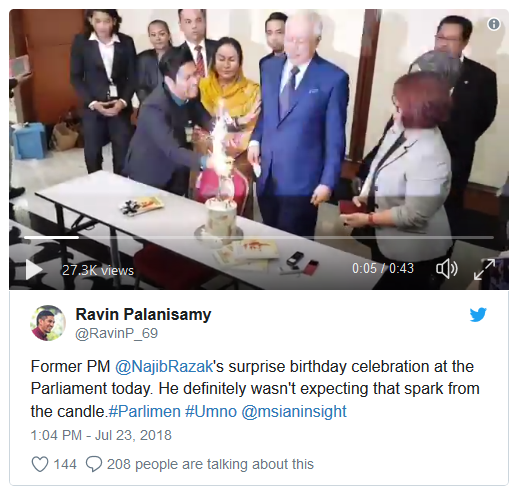528x499 pixels.
Task: Open the #Parlimen hashtag
Action: click(x=144, y=411)
